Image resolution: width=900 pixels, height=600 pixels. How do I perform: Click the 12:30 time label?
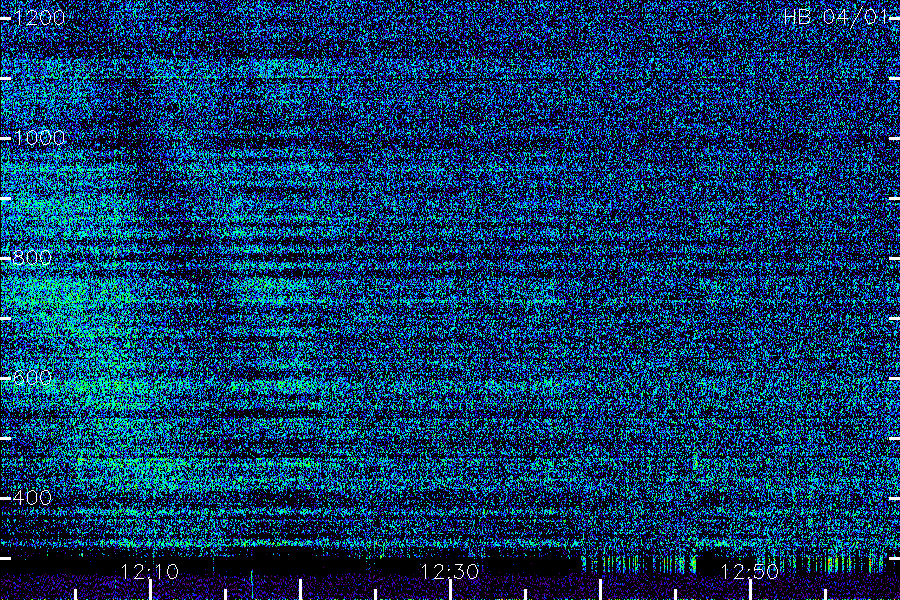[x=449, y=571]
